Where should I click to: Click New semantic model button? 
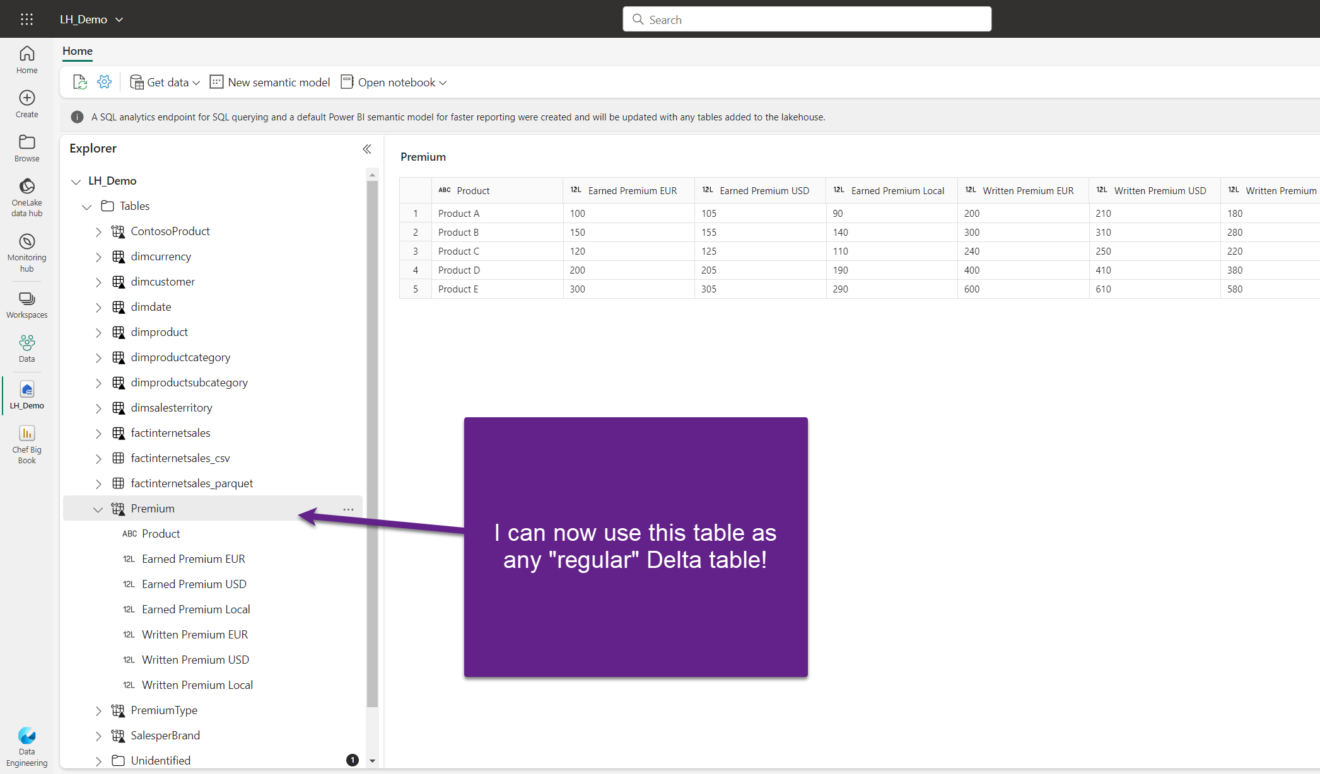pos(270,82)
